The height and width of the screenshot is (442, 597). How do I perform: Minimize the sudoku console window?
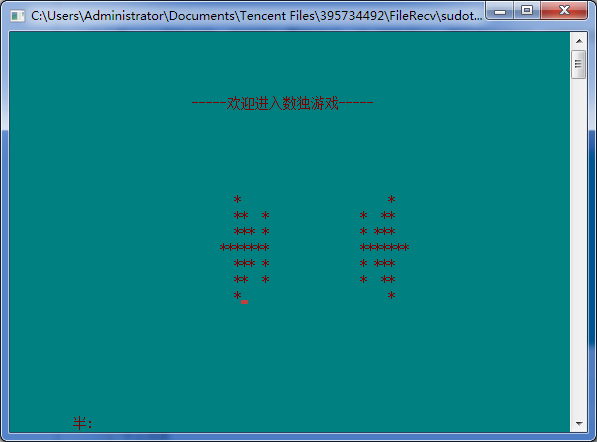click(500, 10)
